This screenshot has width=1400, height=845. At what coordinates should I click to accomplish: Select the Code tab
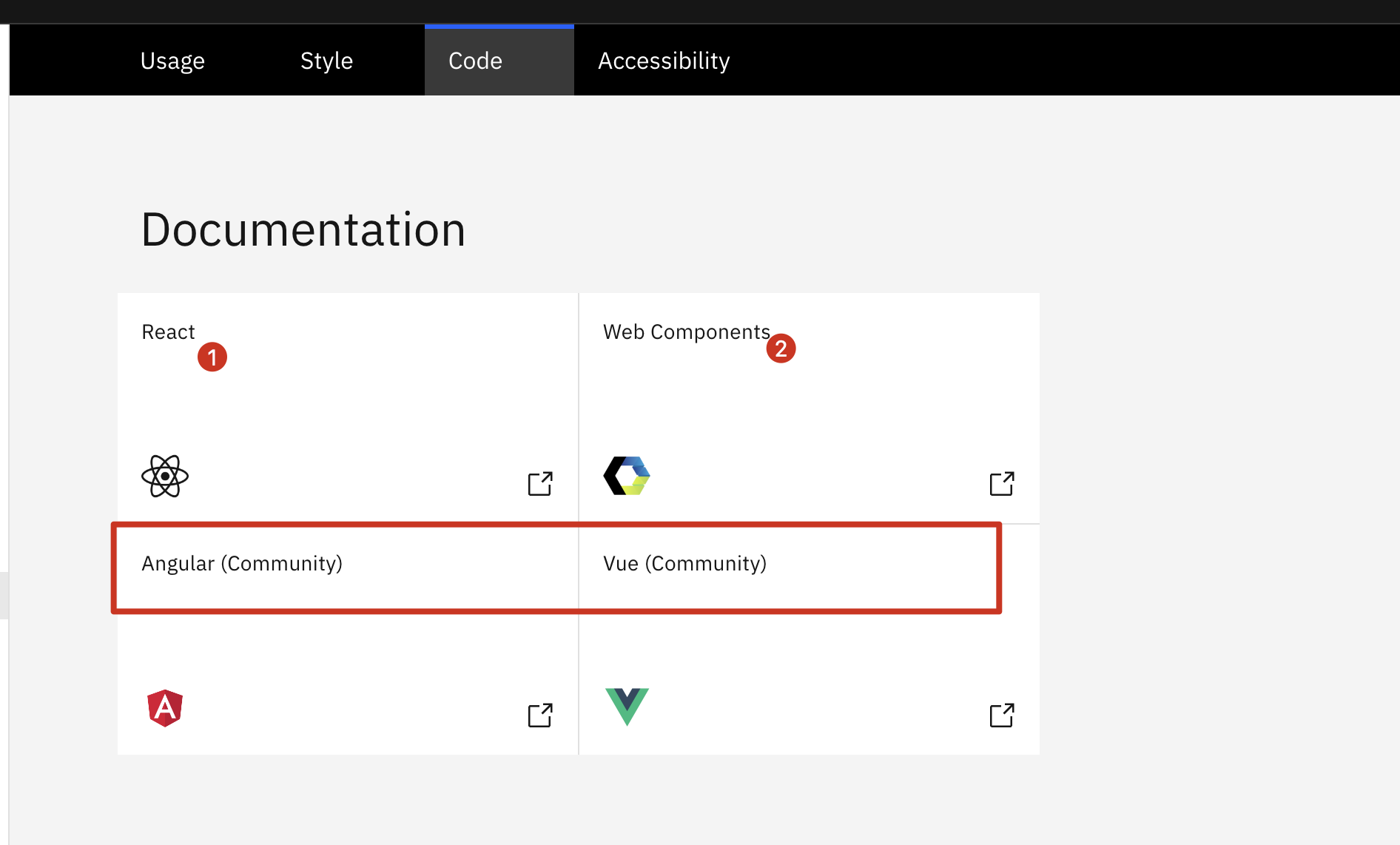(x=476, y=61)
